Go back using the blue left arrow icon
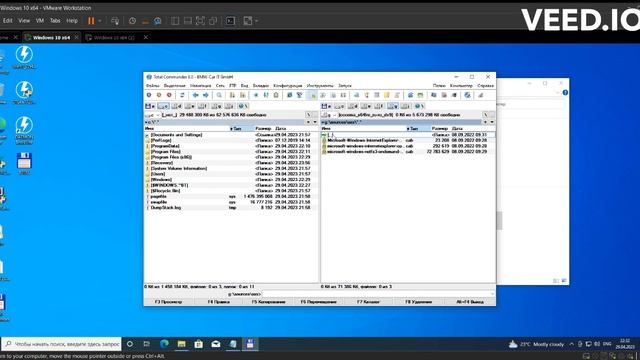Screen dimensions: 640x360 pos(196,95)
